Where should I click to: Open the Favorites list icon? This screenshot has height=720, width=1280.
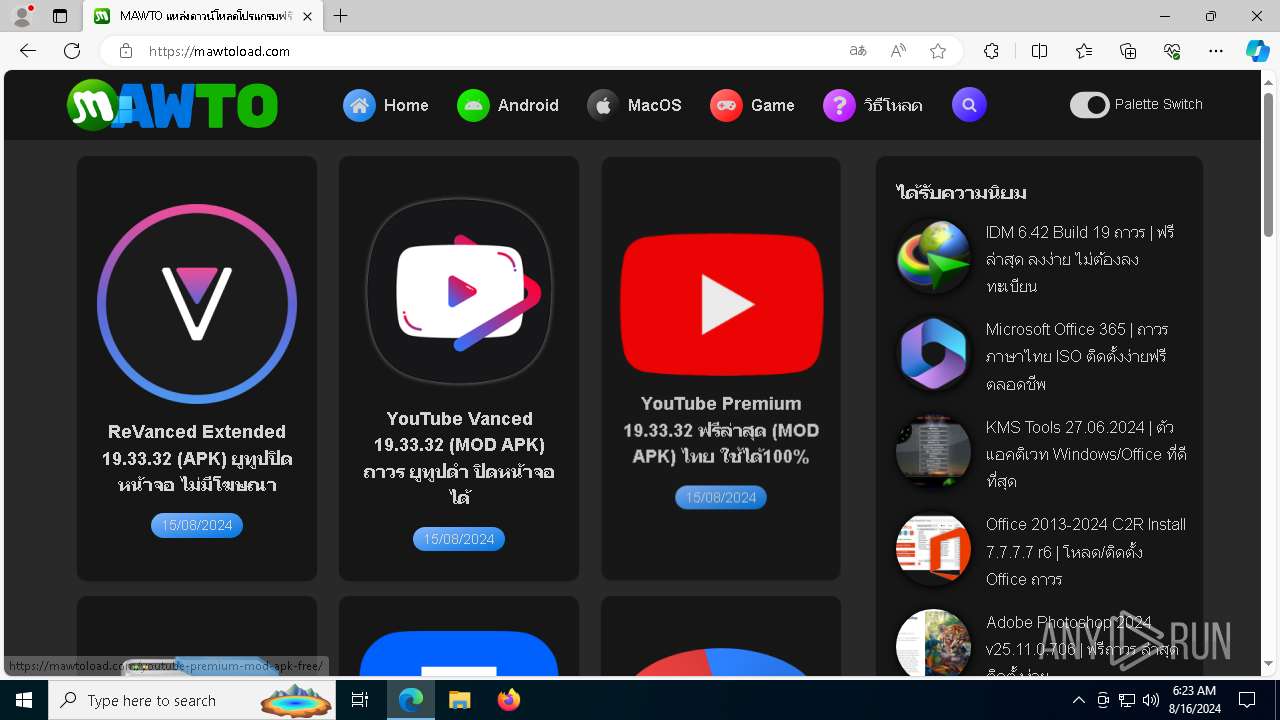coord(1084,51)
